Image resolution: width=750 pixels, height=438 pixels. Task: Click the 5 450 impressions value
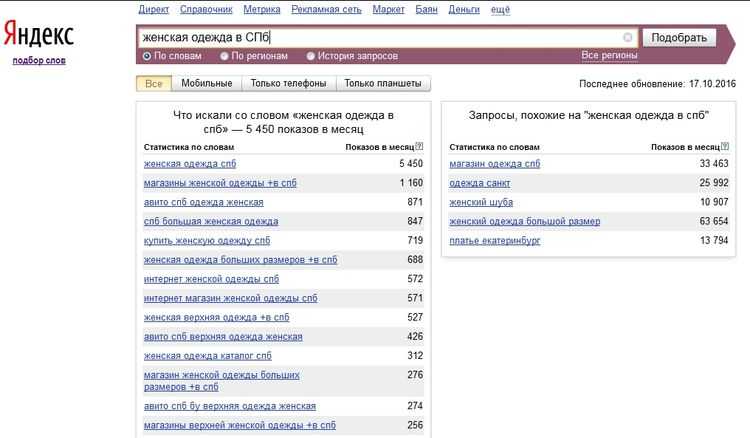pyautogui.click(x=411, y=164)
